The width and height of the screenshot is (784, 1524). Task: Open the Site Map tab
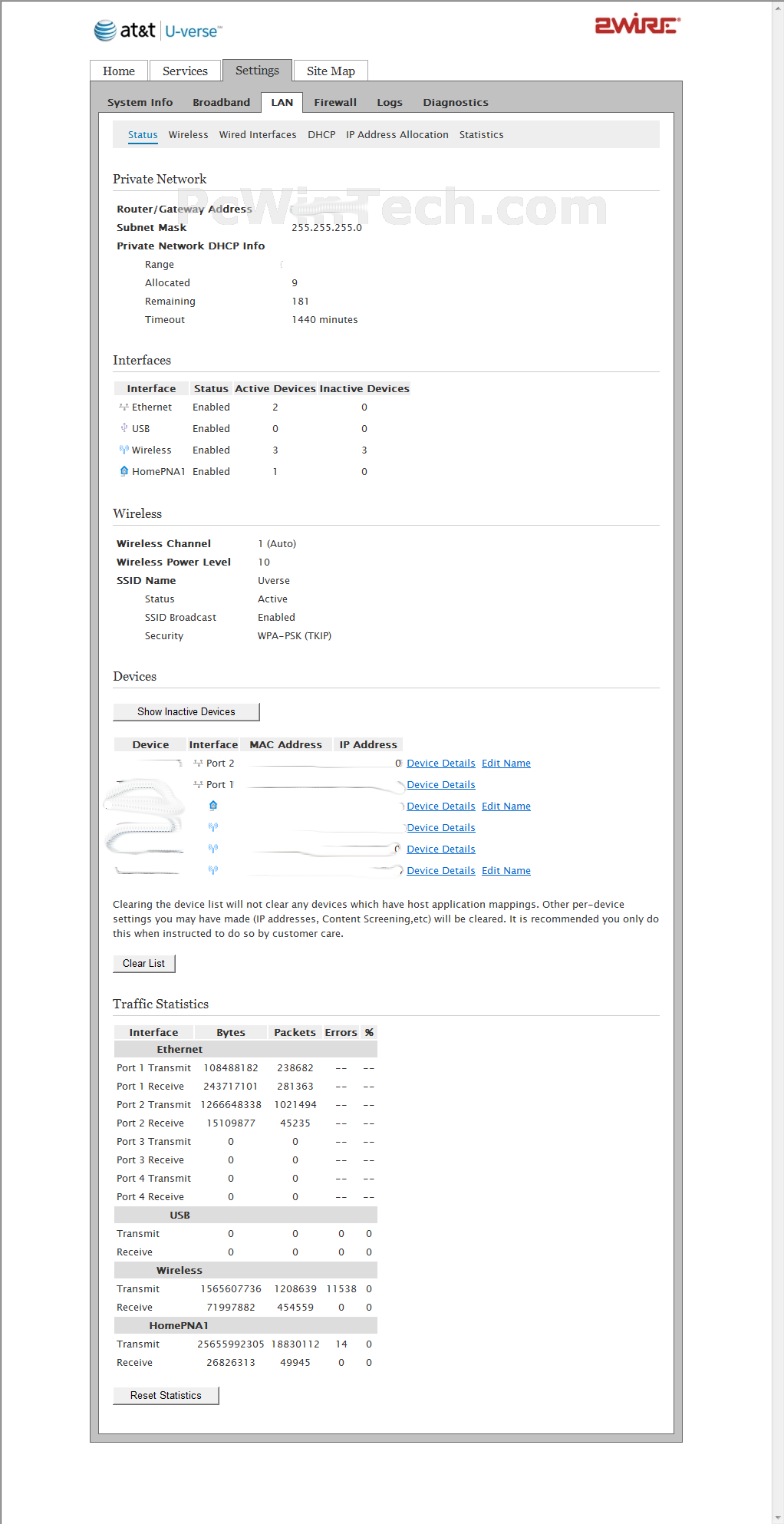(x=331, y=71)
